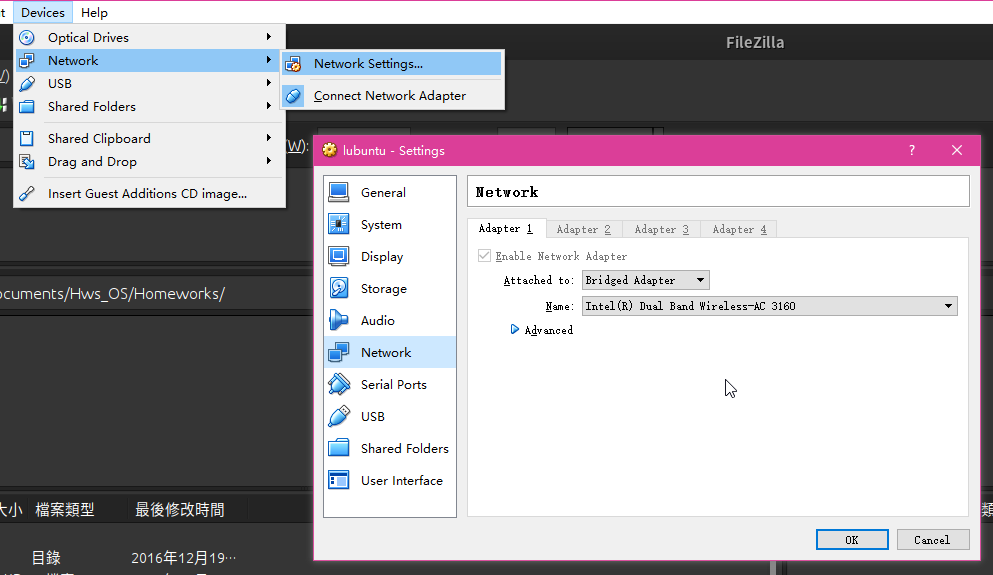Viewport: 993px width, 575px height.
Task: Click the 最後修改時間 column header in FileZilla
Action: [x=180, y=510]
